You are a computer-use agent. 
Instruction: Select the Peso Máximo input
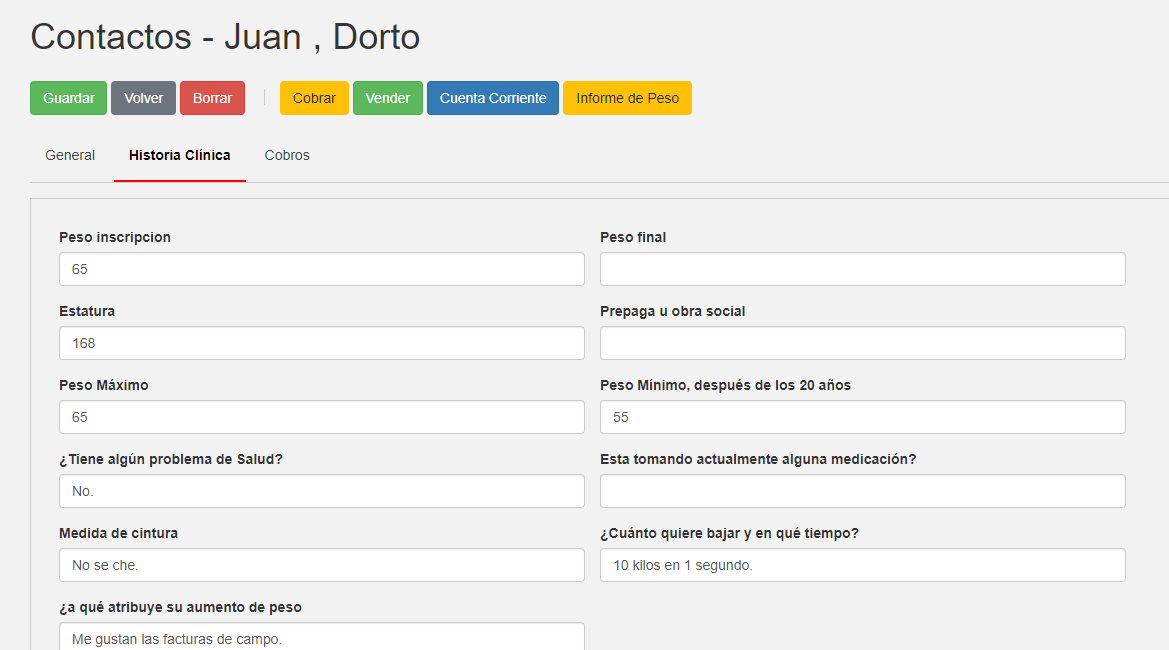321,417
